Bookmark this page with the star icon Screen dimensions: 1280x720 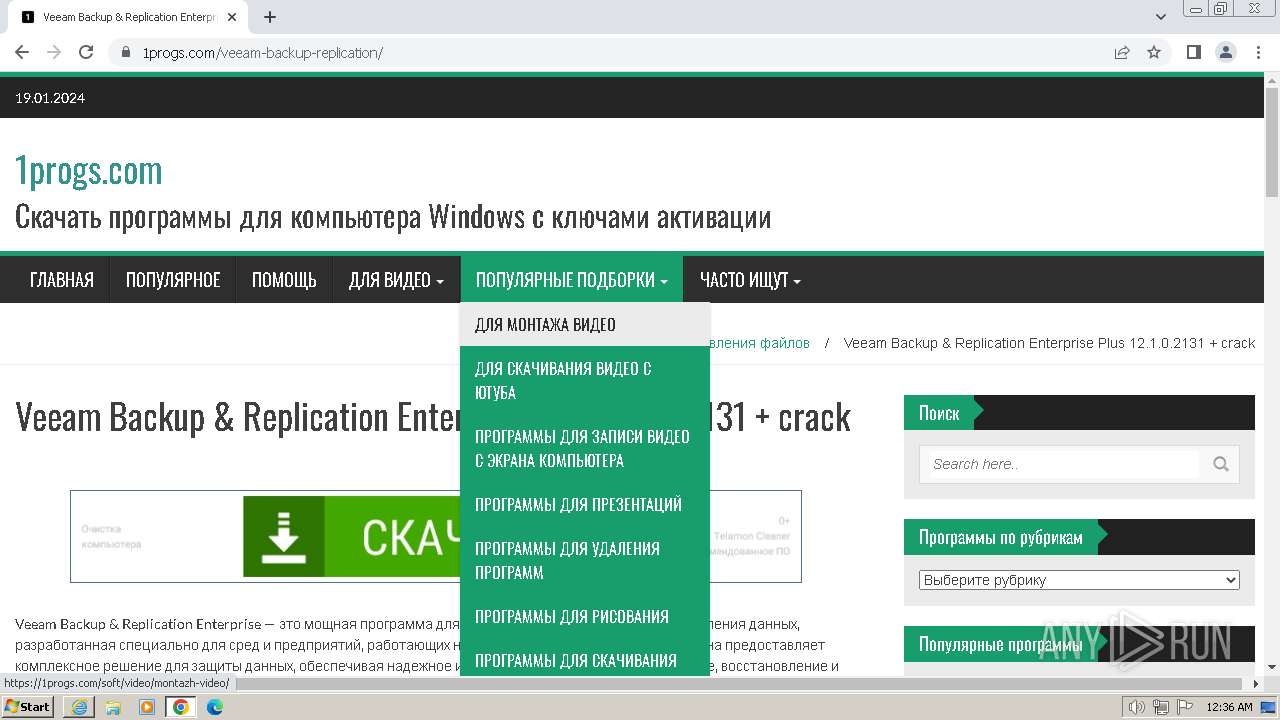click(1154, 52)
